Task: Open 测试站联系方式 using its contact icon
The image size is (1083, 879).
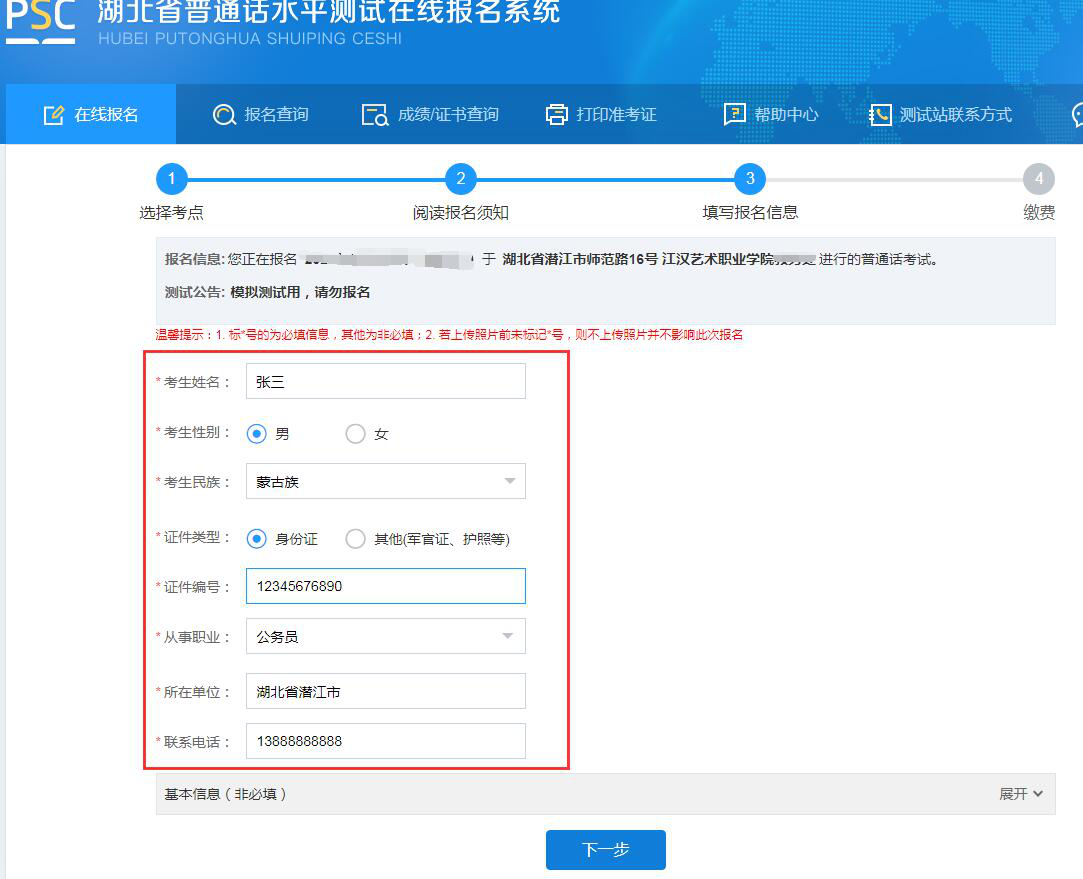Action: coord(879,113)
